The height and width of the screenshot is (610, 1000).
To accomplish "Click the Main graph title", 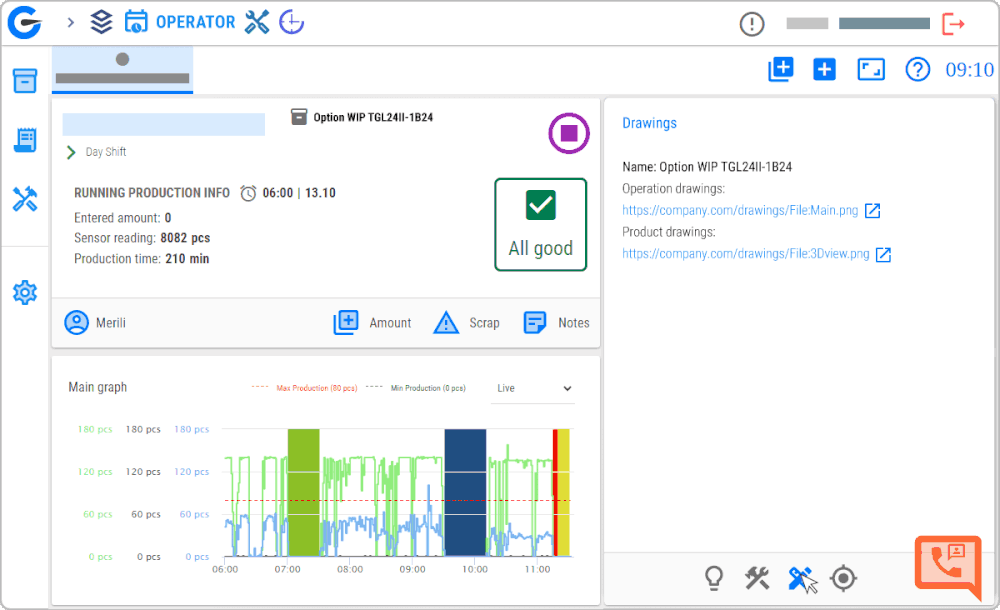I will click(98, 387).
